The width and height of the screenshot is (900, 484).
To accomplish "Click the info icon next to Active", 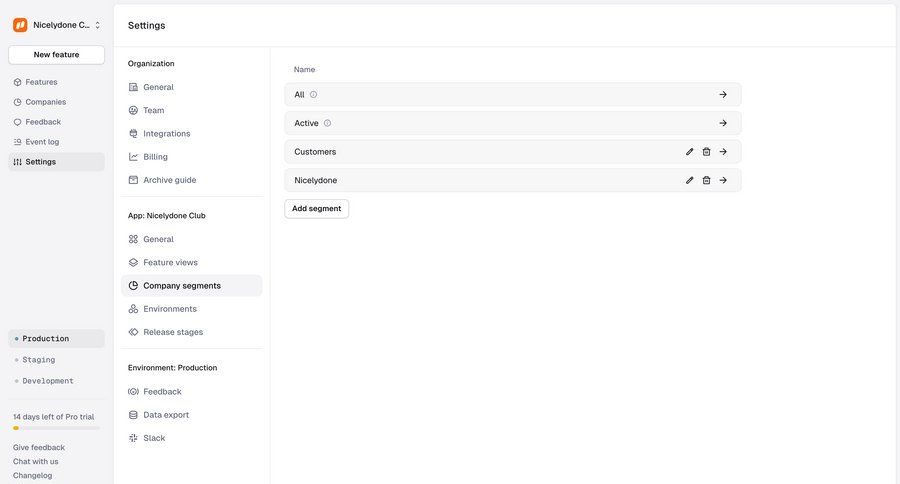I will 327,123.
